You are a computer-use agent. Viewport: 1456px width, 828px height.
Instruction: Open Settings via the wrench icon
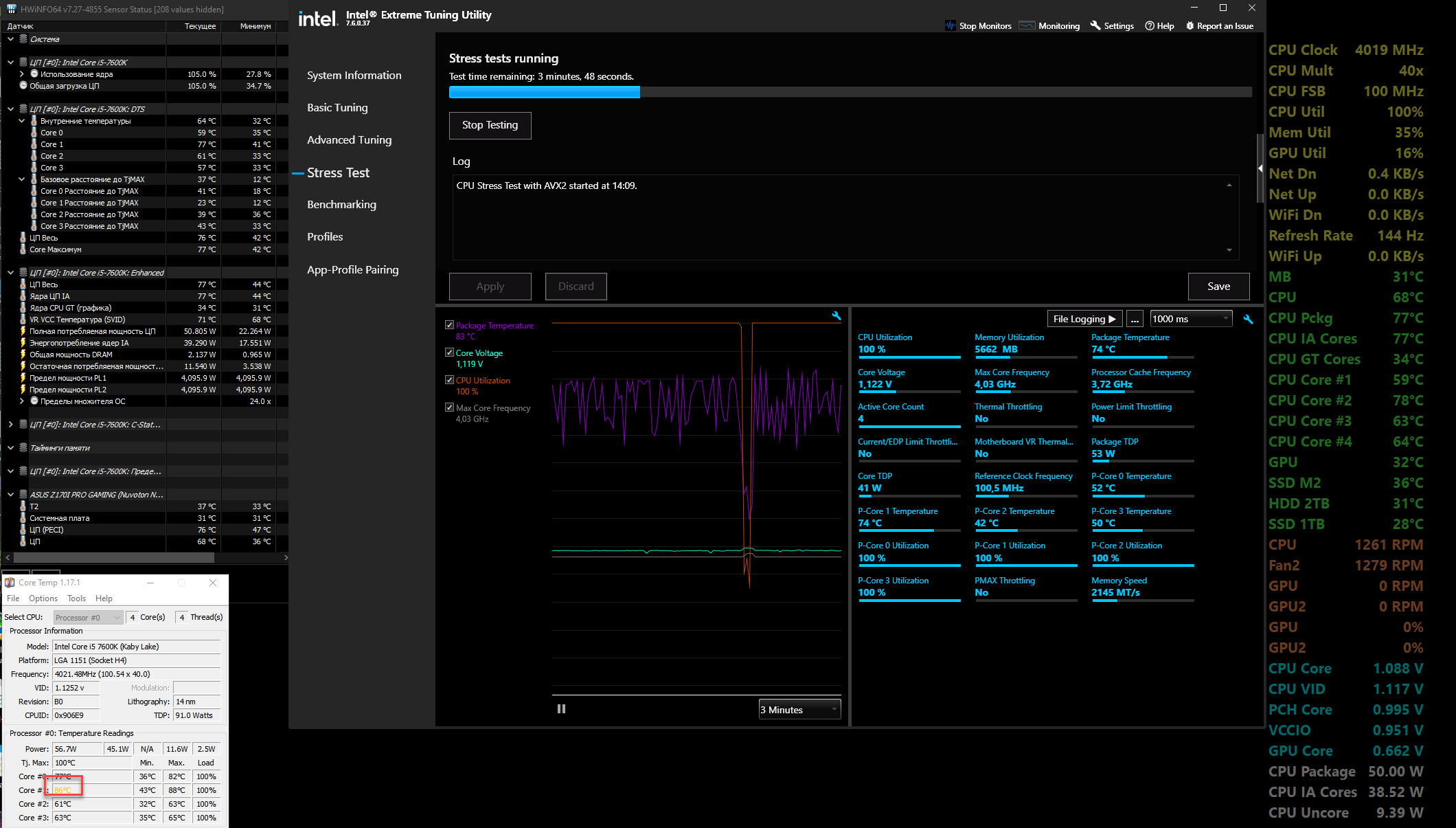(1095, 25)
